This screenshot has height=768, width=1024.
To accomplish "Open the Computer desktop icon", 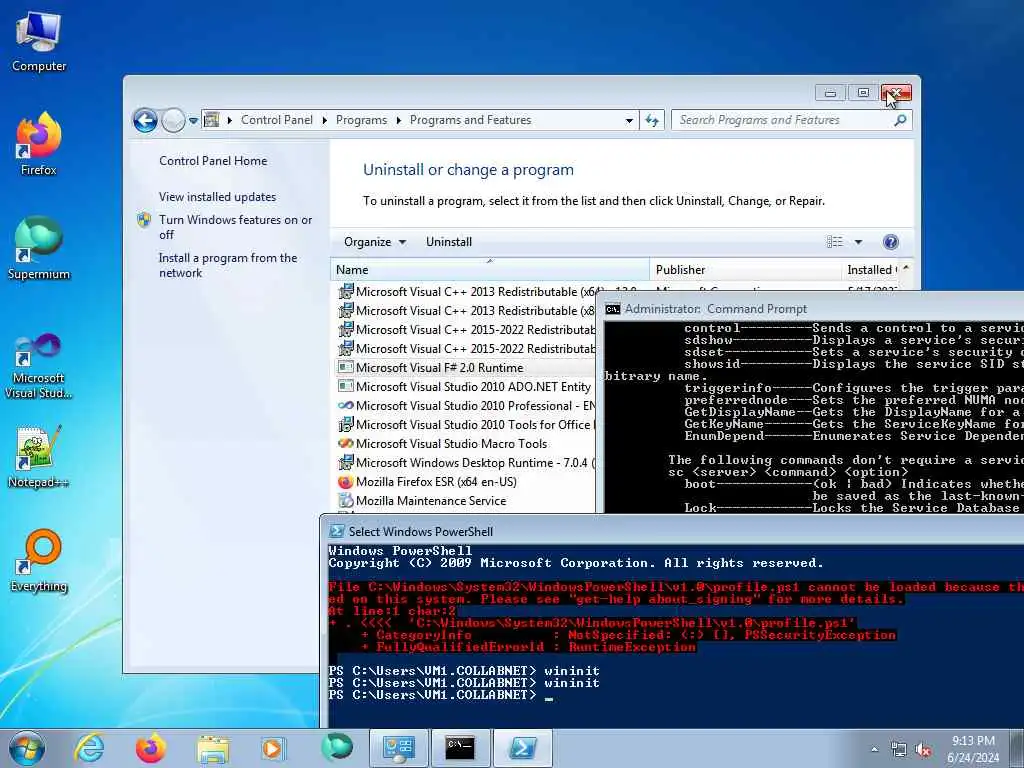I will coord(39,42).
